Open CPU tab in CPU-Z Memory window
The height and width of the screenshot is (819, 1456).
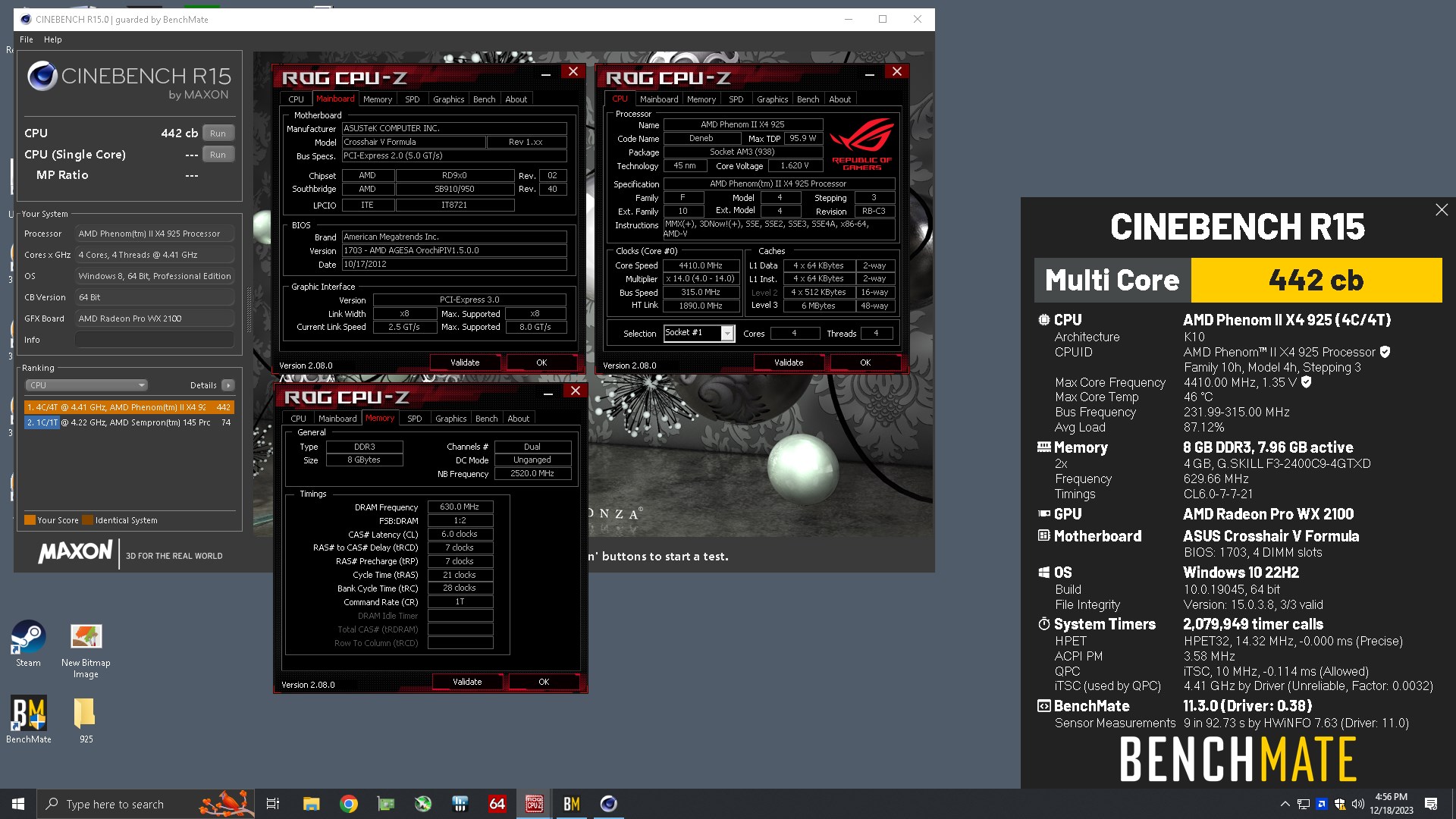[x=298, y=419]
